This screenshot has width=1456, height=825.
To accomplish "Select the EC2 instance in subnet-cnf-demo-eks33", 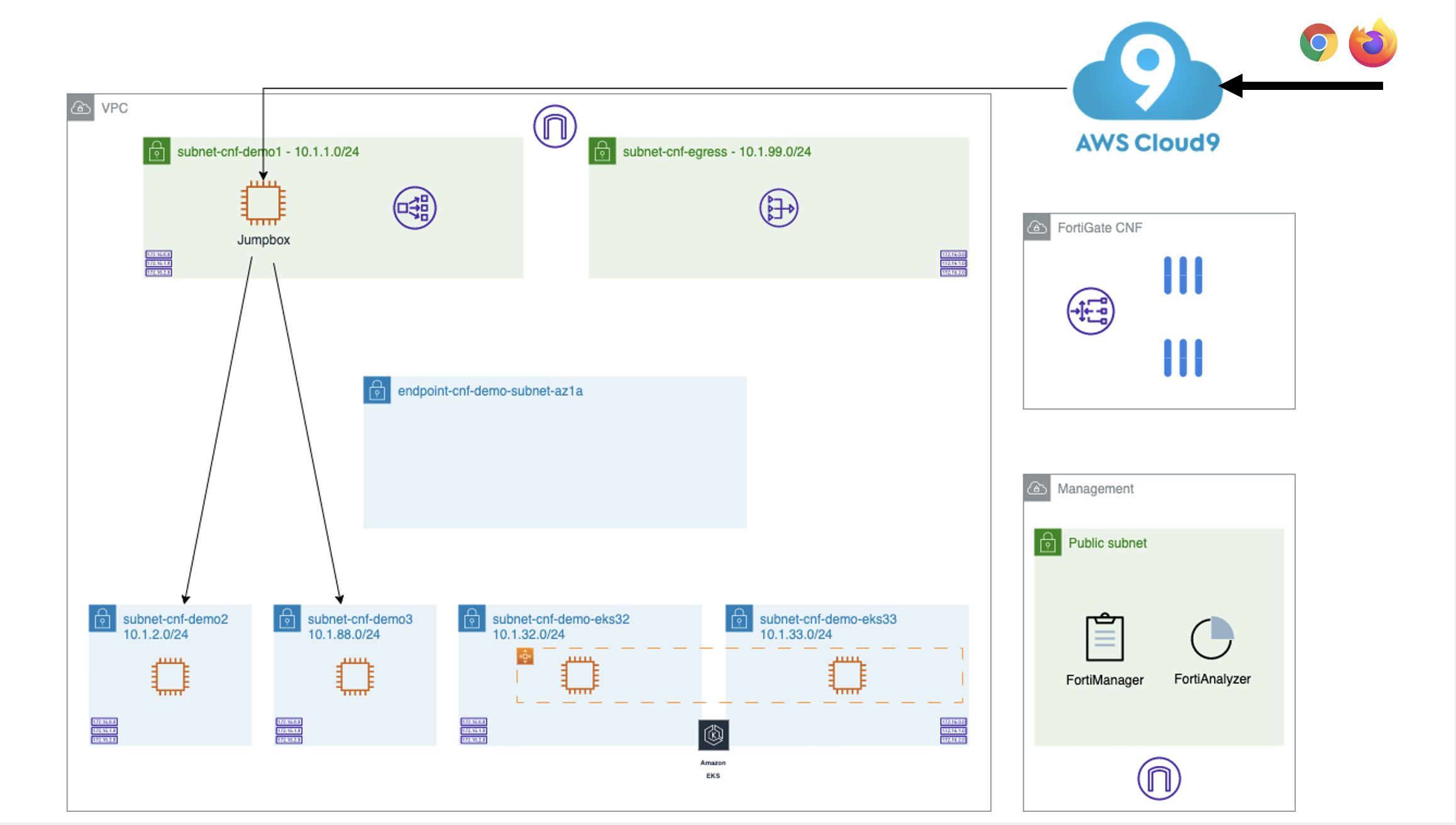I will pyautogui.click(x=847, y=675).
